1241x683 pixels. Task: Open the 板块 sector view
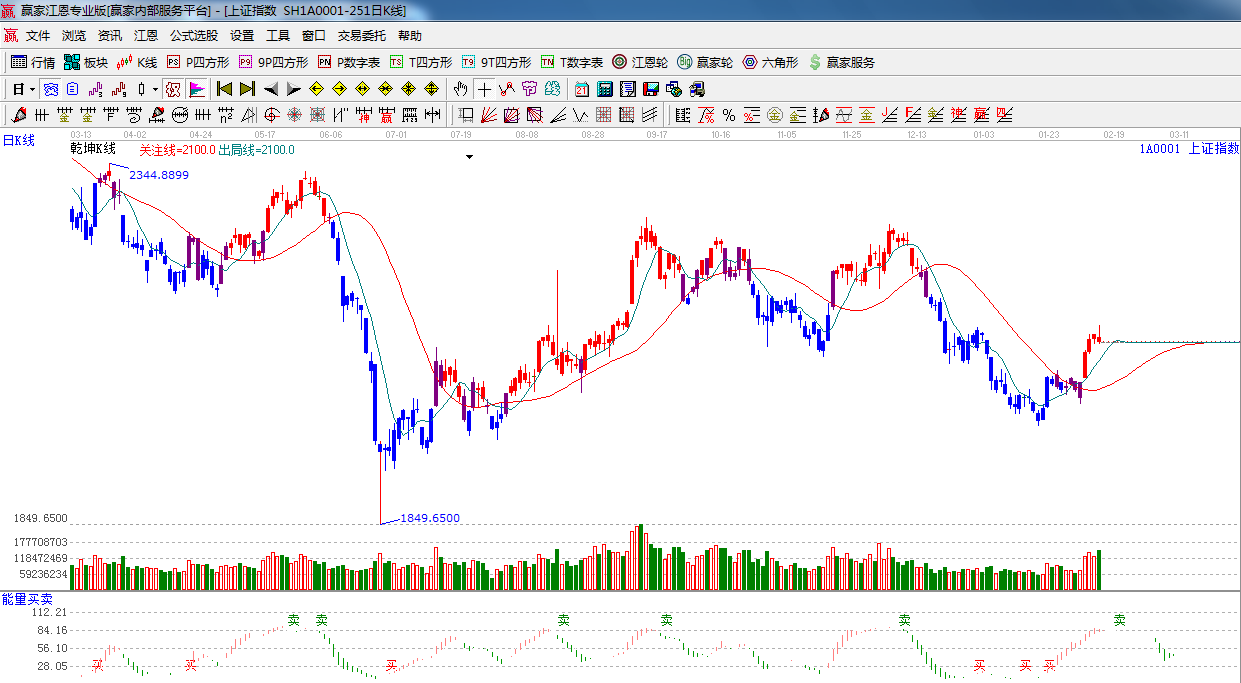click(85, 62)
